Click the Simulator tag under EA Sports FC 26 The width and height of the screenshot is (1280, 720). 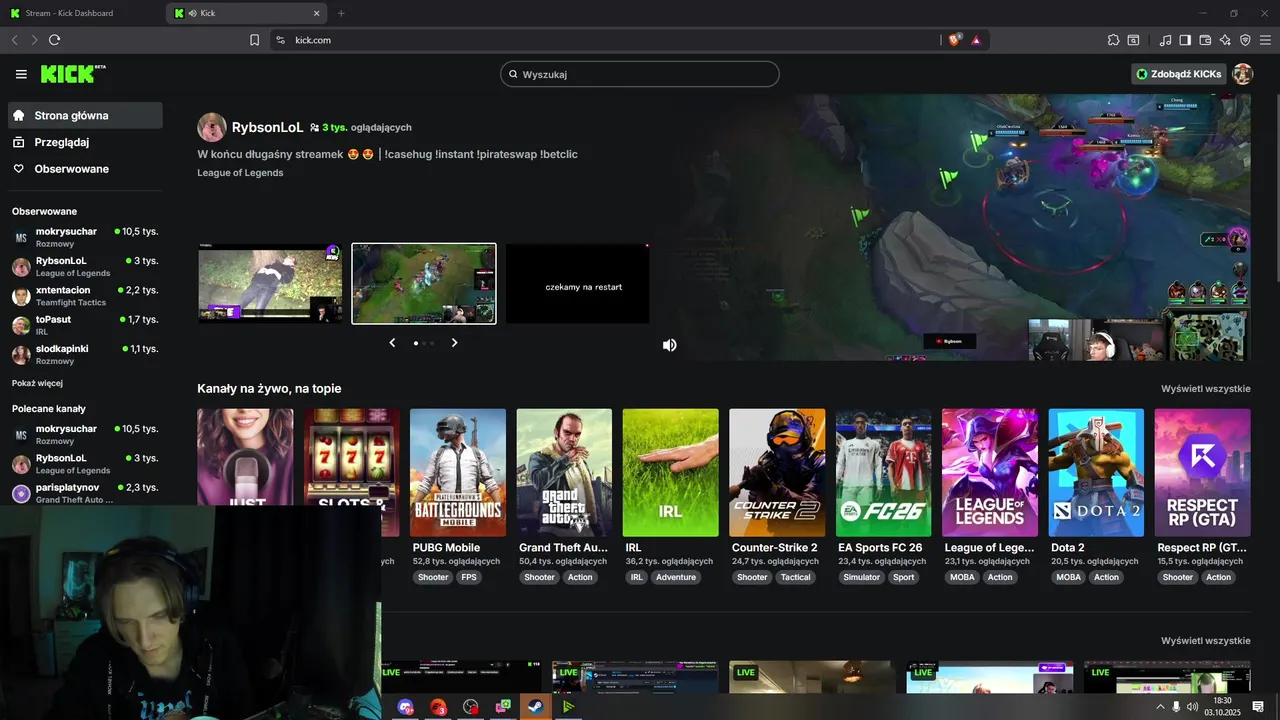[861, 577]
